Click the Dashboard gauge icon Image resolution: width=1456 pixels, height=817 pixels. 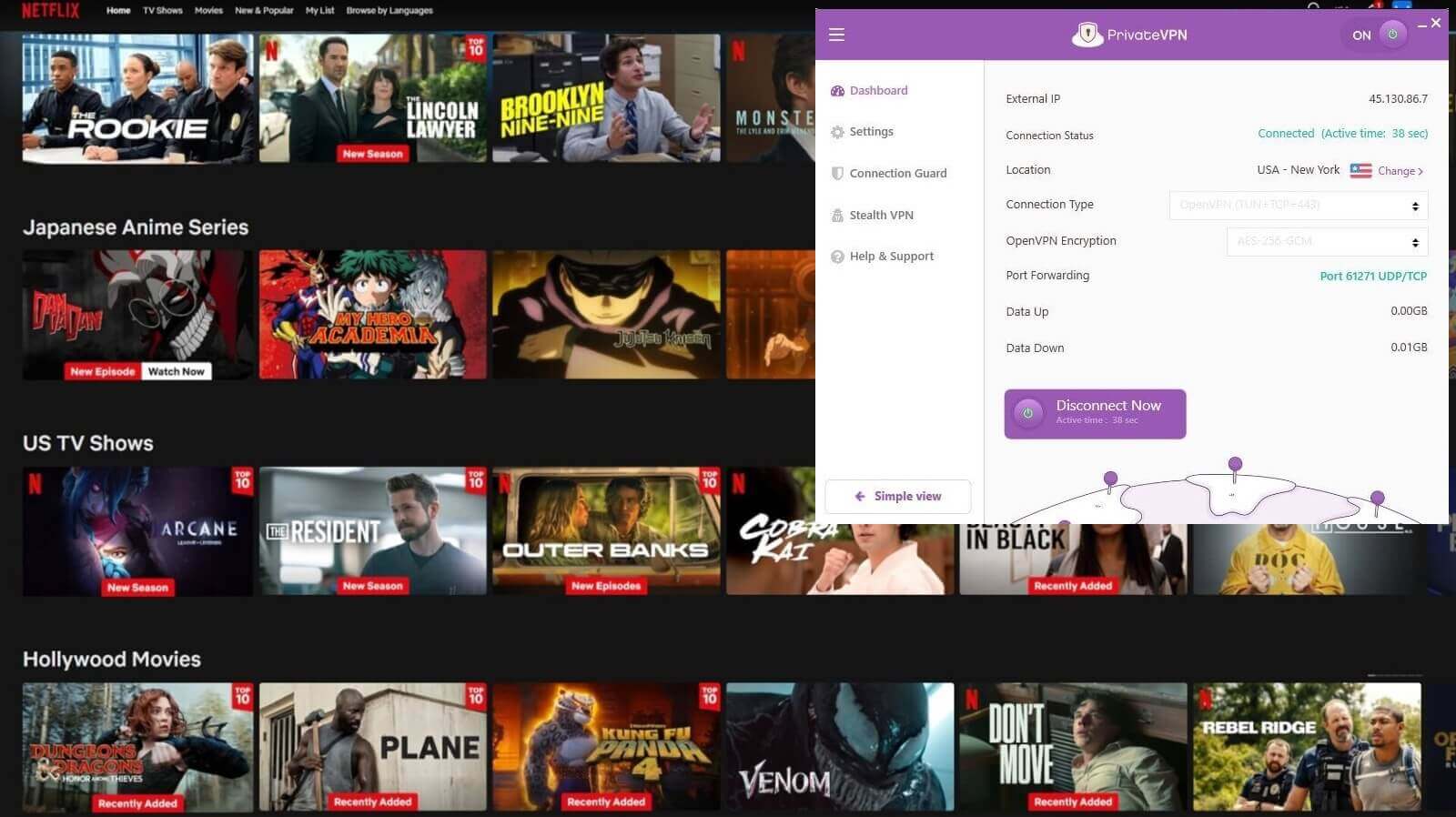837,90
